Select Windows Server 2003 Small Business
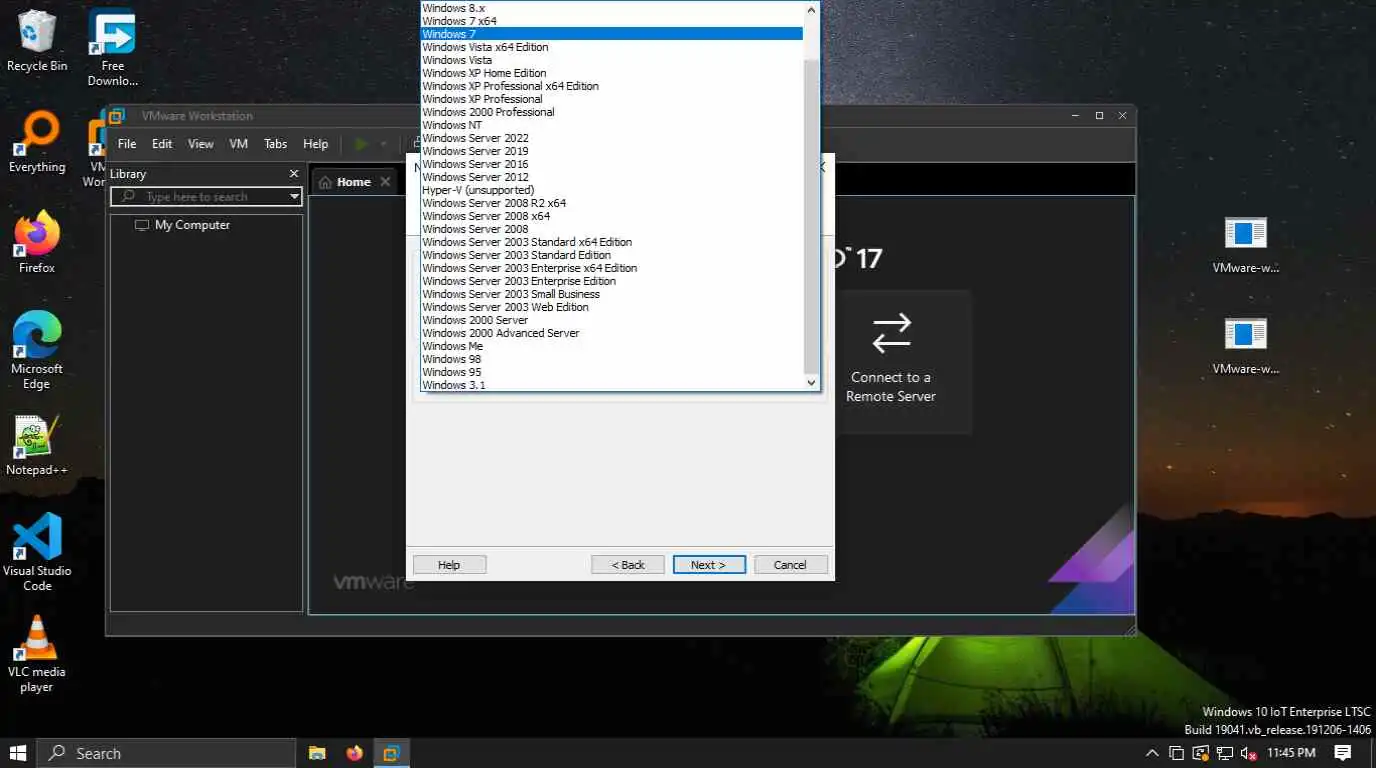The width and height of the screenshot is (1376, 768). [611, 294]
